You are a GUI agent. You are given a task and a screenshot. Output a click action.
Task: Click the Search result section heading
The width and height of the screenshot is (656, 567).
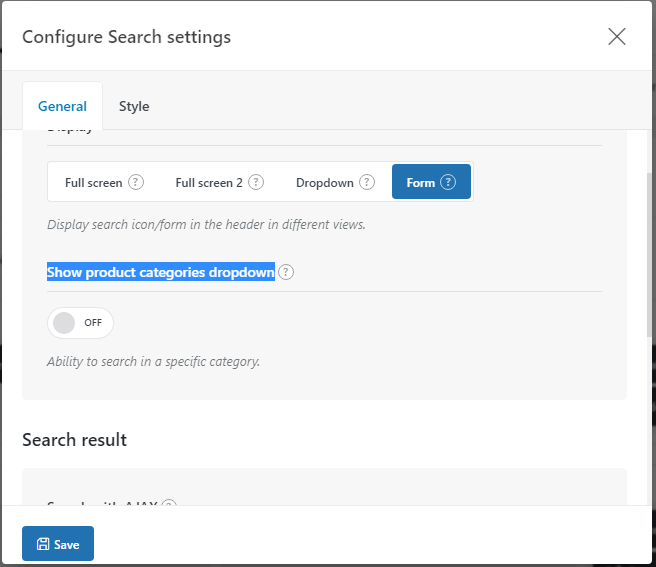(x=74, y=440)
